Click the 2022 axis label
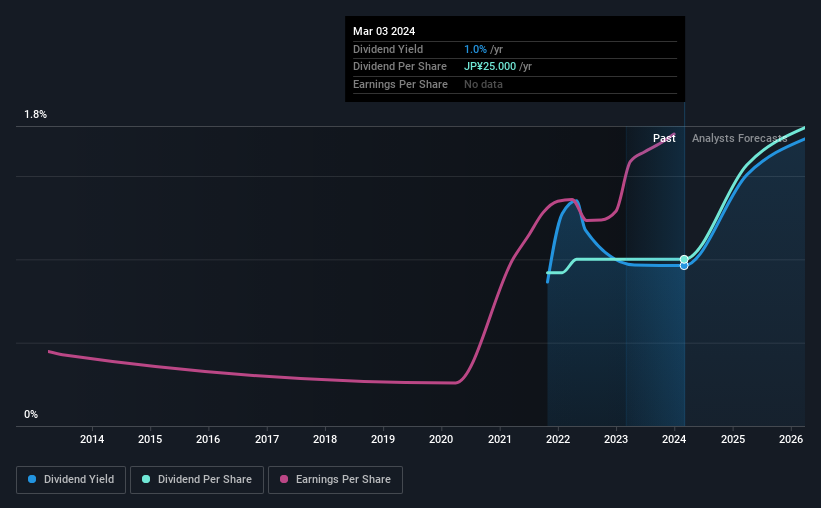The image size is (821, 508). tap(558, 439)
